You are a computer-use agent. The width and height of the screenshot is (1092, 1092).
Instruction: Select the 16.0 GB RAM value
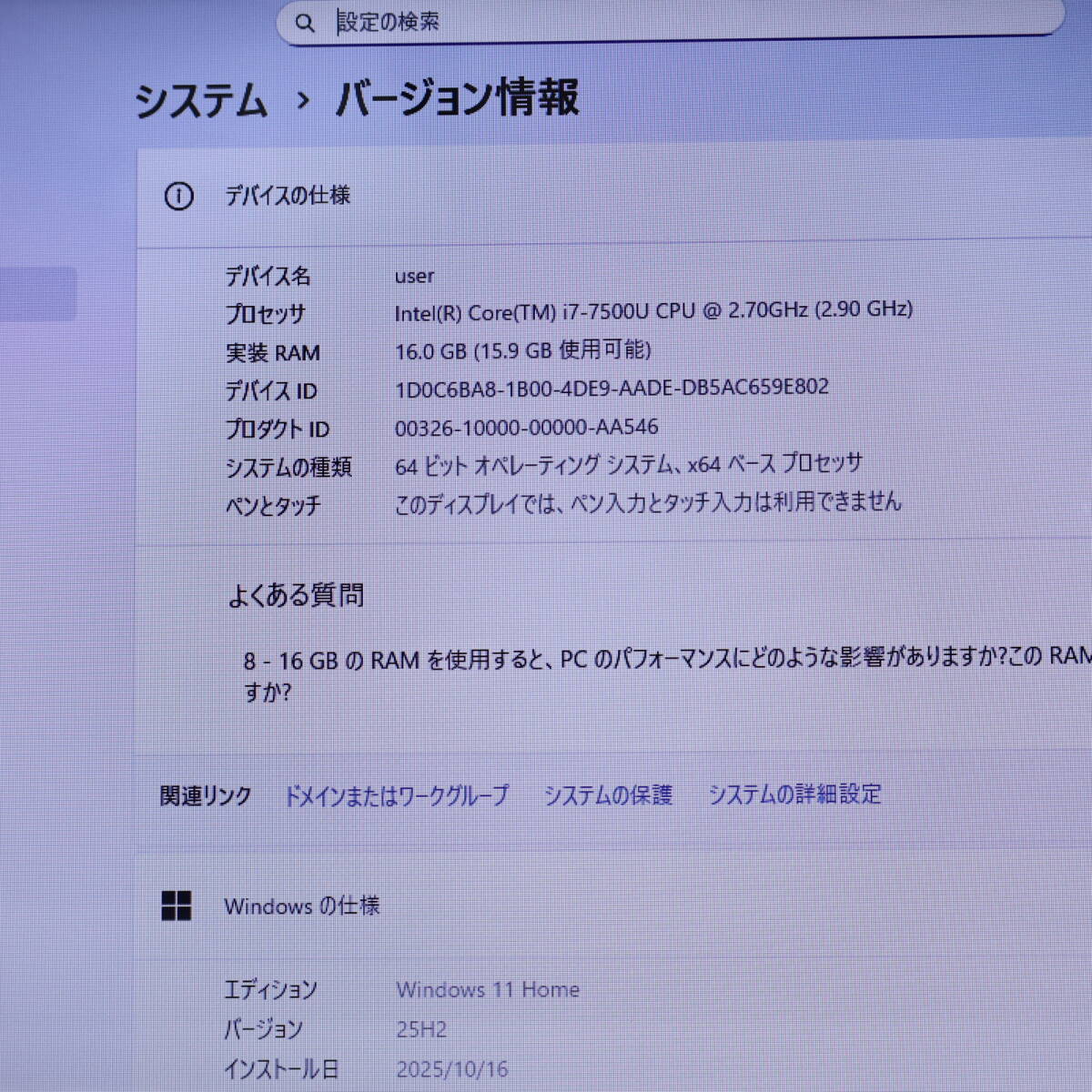pyautogui.click(x=522, y=350)
